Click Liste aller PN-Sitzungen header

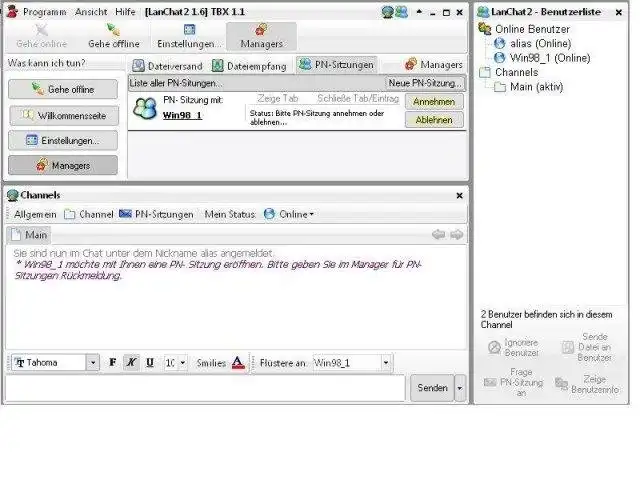point(176,83)
